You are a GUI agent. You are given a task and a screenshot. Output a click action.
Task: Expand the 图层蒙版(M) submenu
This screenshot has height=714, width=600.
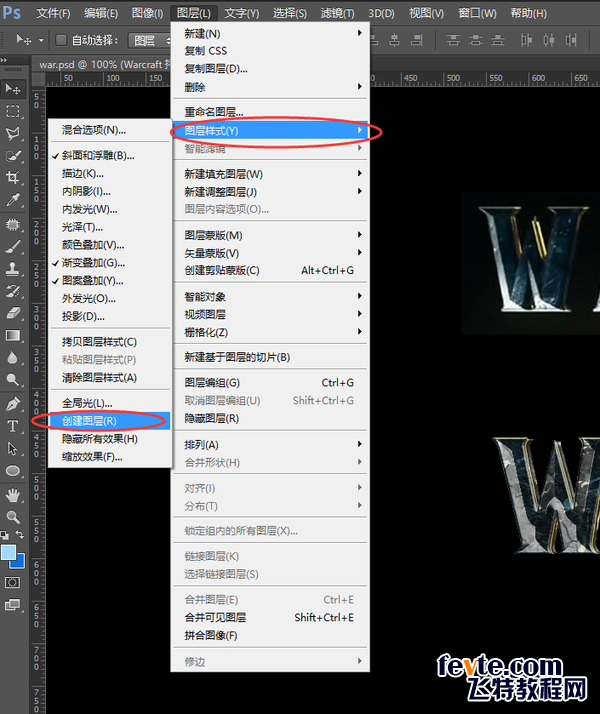(x=270, y=235)
